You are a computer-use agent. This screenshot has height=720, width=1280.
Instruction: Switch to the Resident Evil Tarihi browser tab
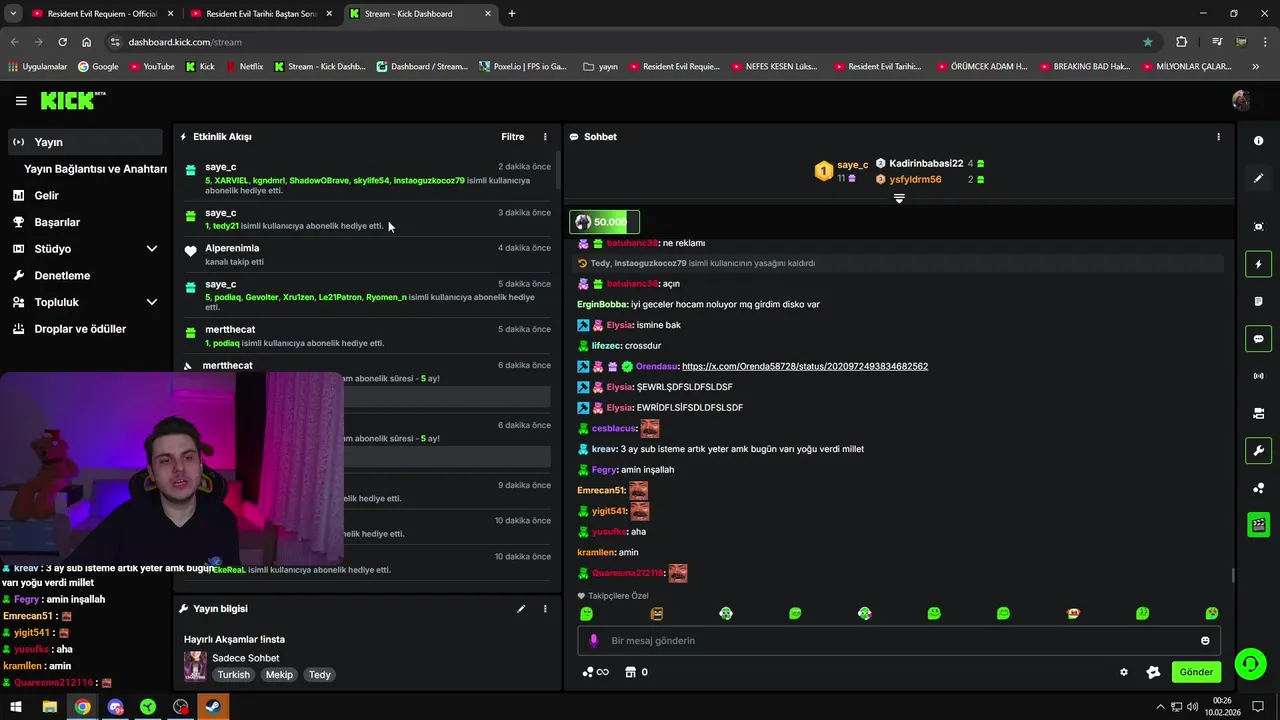point(261,14)
